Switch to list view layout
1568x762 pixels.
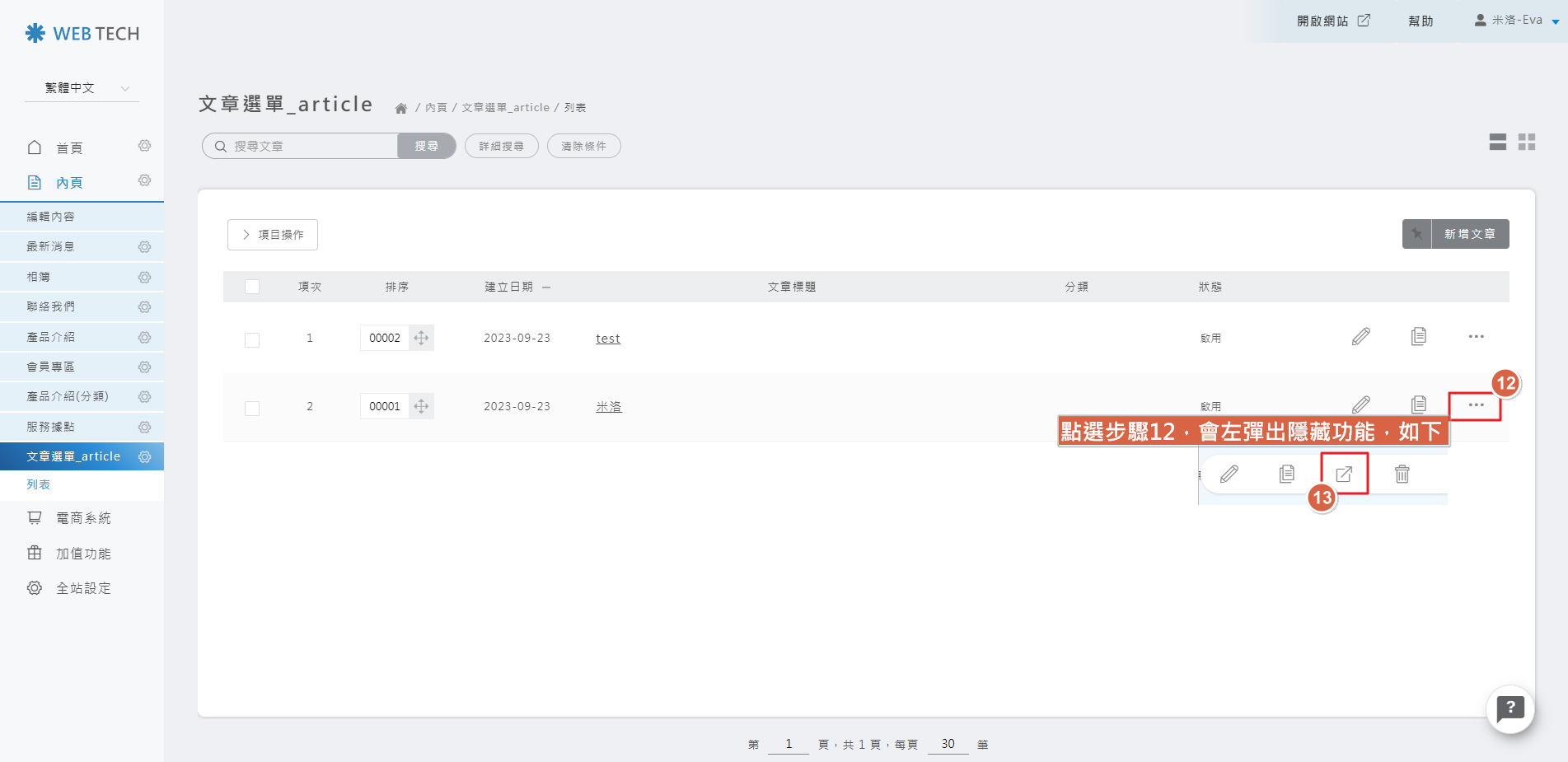(1497, 142)
